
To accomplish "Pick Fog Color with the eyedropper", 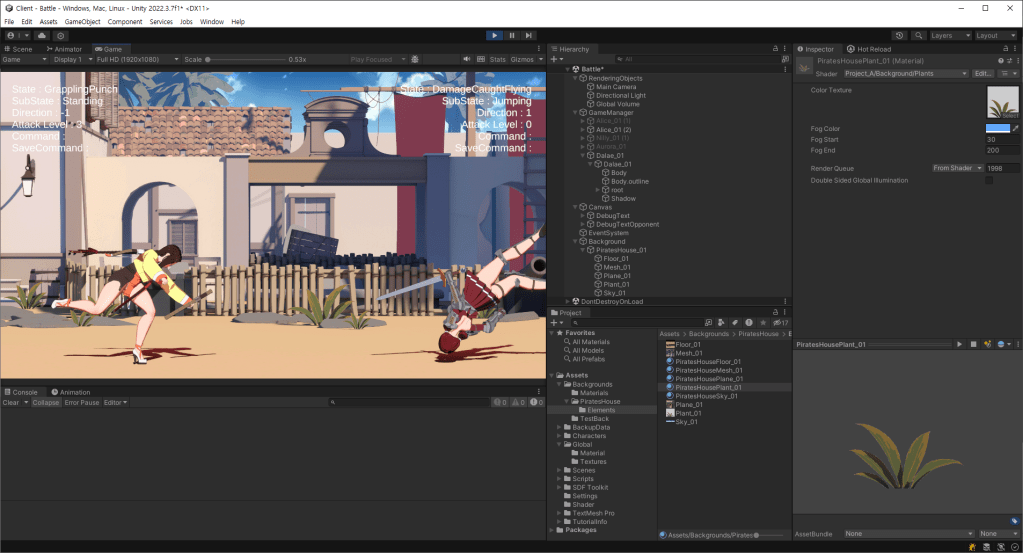I will click(1016, 128).
